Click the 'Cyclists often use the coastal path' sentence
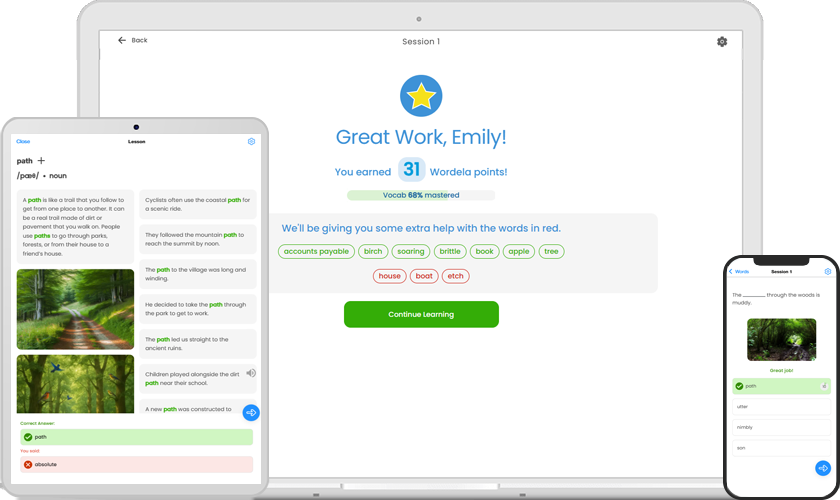840x500 pixels. [198, 204]
